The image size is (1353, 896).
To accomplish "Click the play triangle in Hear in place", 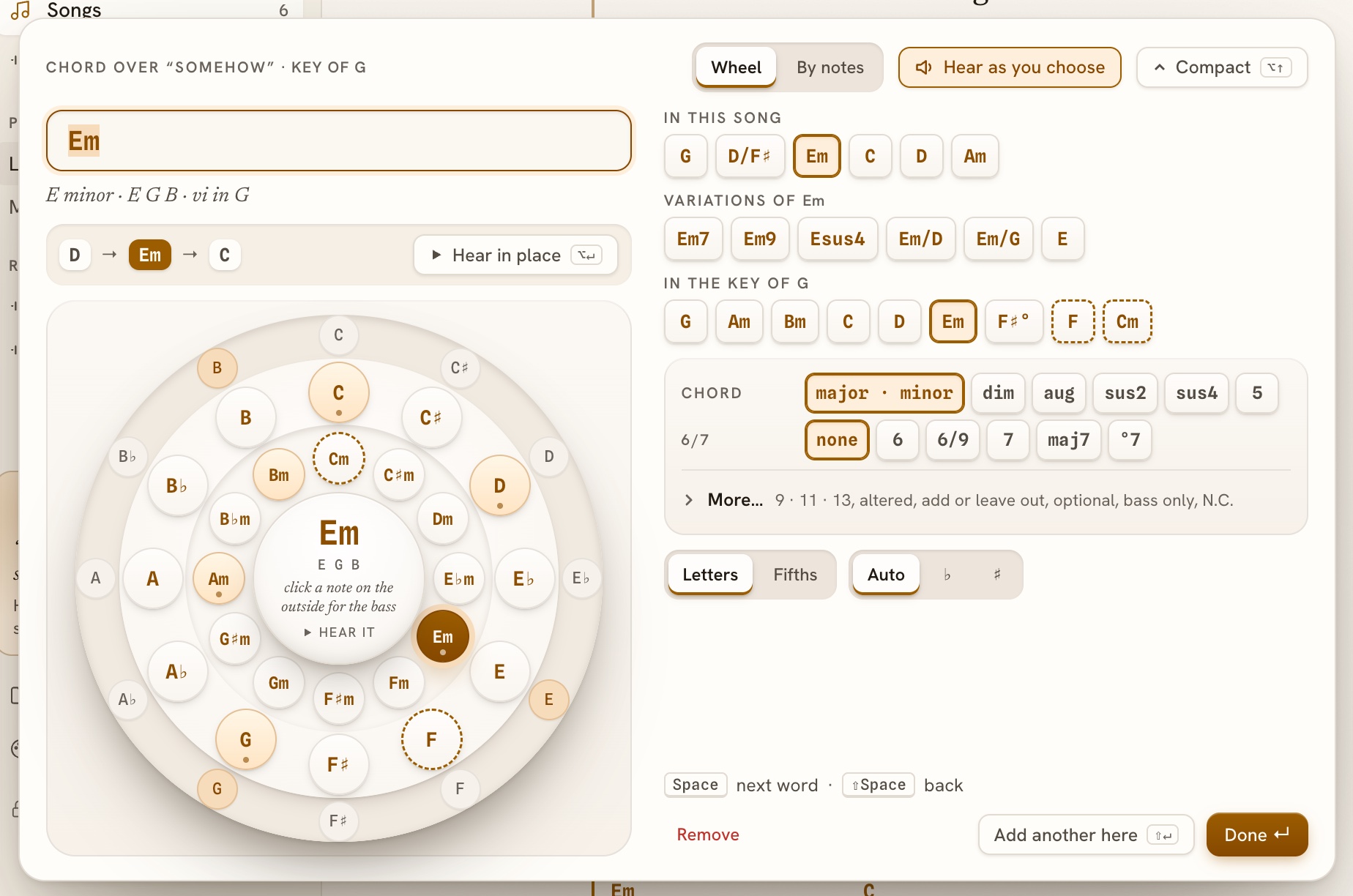I will 436,255.
